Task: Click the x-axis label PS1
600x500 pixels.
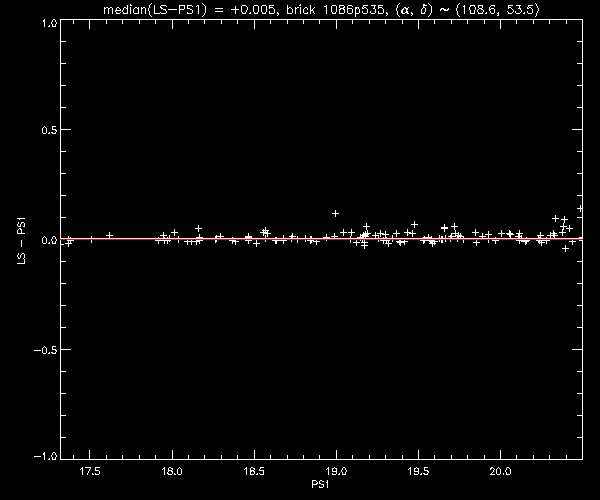Action: 320,485
